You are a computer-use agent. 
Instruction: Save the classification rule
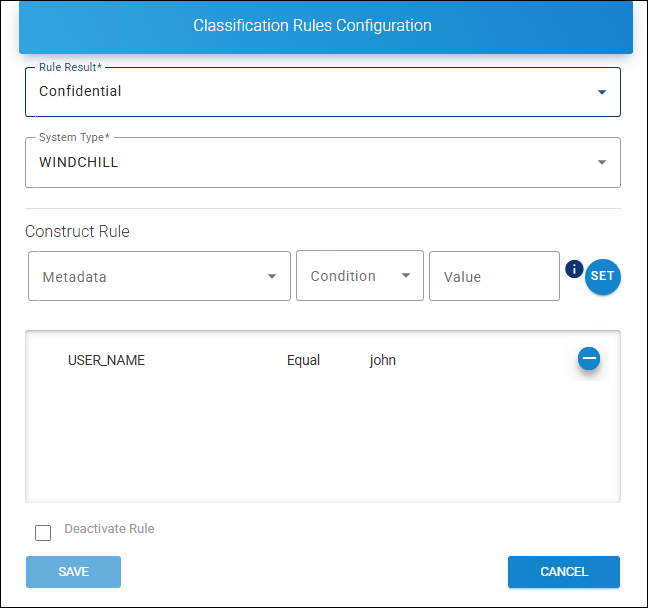(x=73, y=572)
